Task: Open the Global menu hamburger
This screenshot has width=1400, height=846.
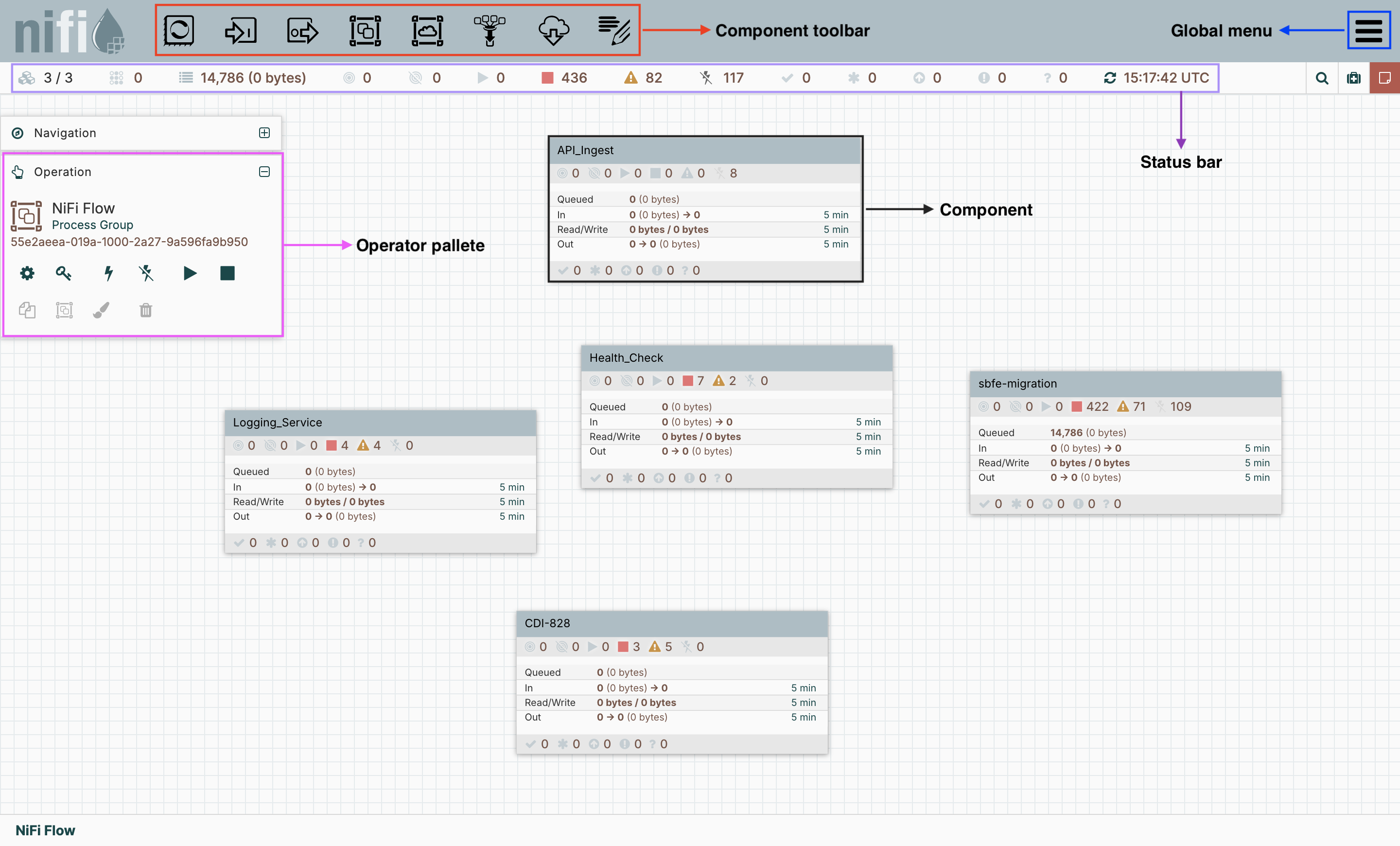Action: click(x=1369, y=30)
